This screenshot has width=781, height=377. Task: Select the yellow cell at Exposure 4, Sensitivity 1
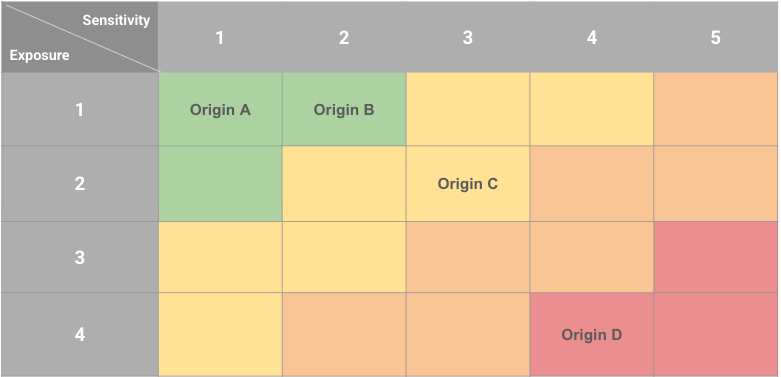pos(220,334)
